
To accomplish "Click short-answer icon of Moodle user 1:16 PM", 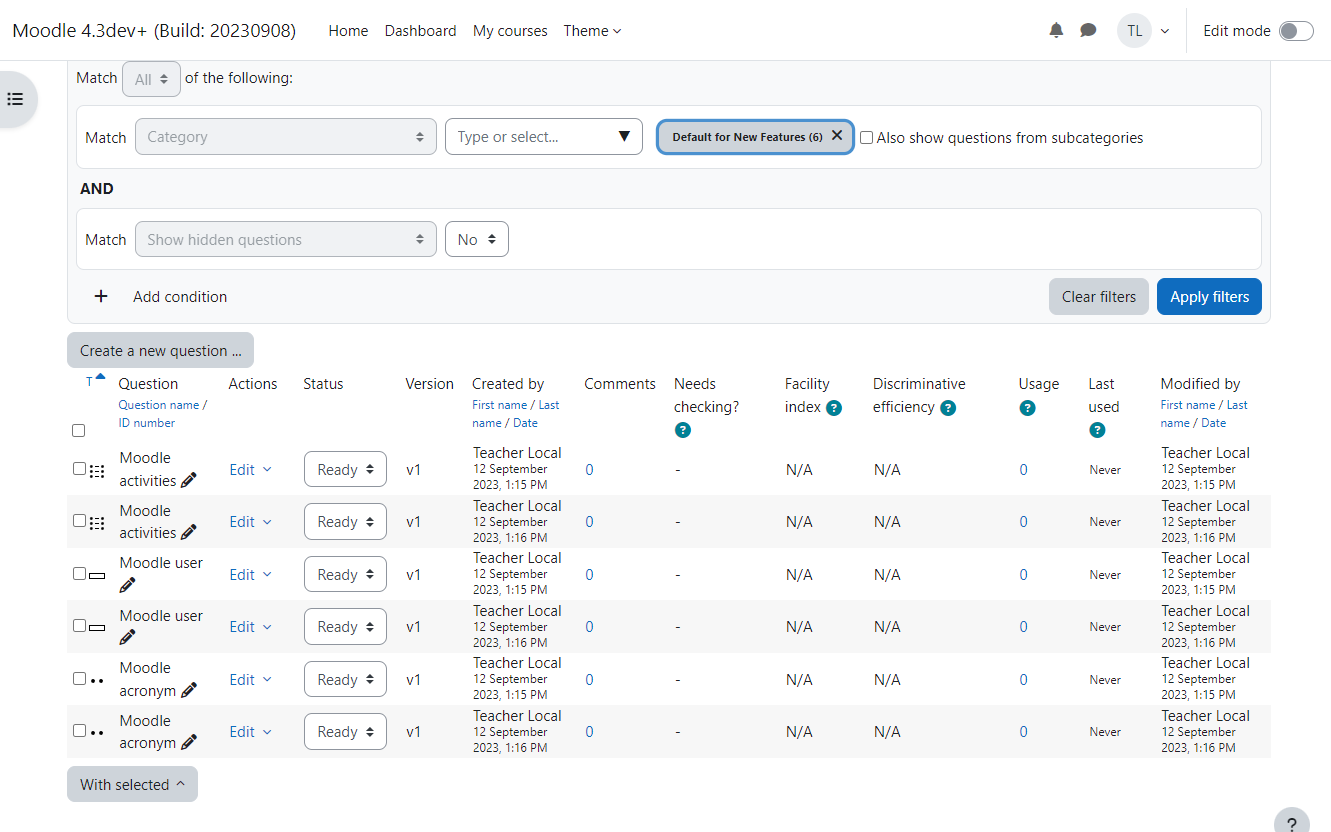I will (x=97, y=627).
